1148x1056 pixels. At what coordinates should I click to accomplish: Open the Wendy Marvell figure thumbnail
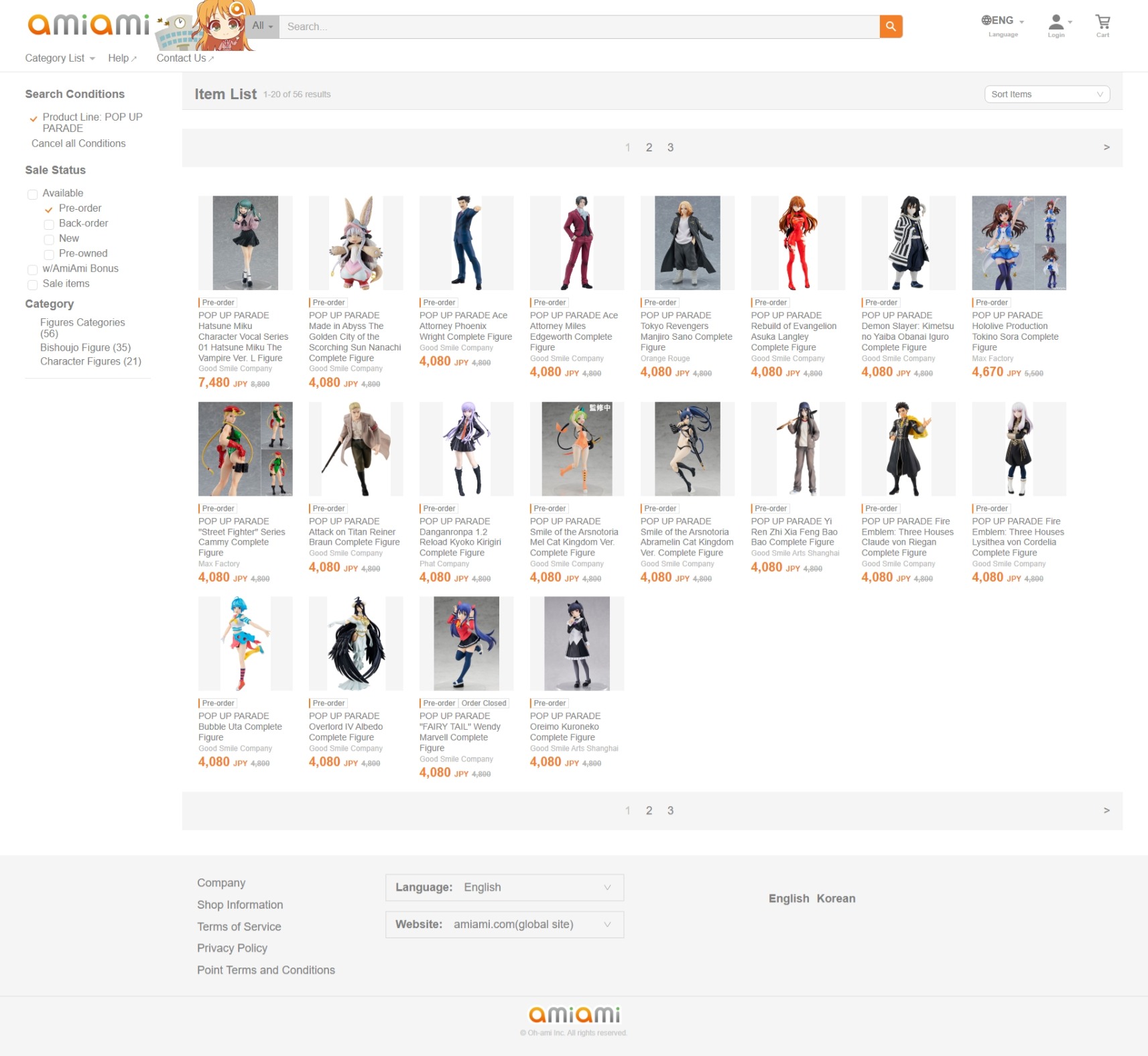pos(466,643)
